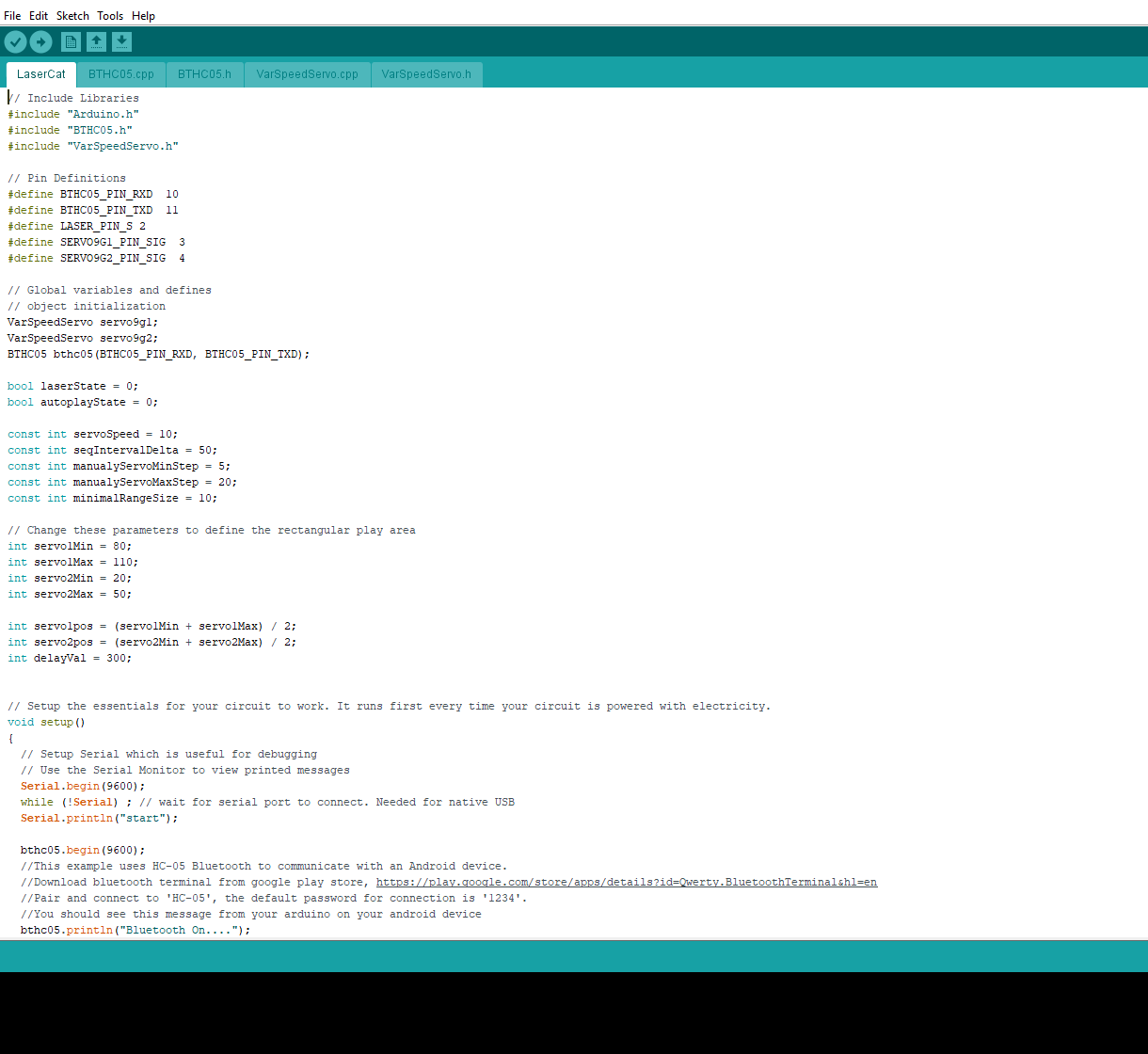
Task: Open the Edit menu
Action: pyautogui.click(x=38, y=15)
